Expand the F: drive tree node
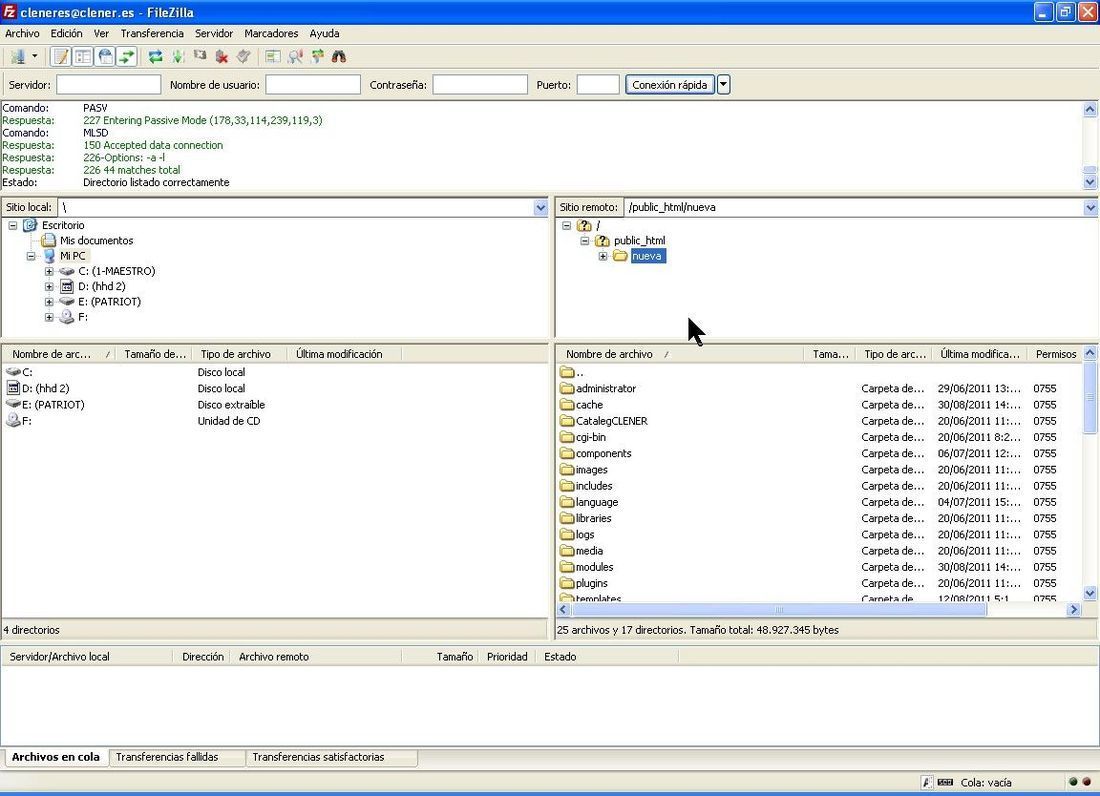Viewport: 1100px width, 796px height. [x=49, y=317]
